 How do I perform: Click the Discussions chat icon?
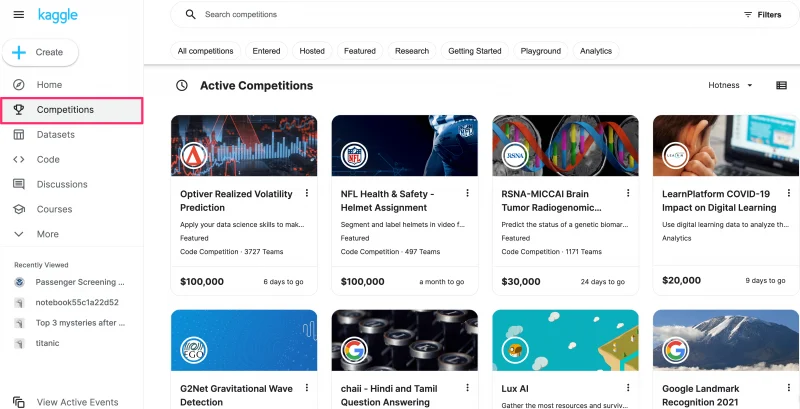(x=19, y=184)
